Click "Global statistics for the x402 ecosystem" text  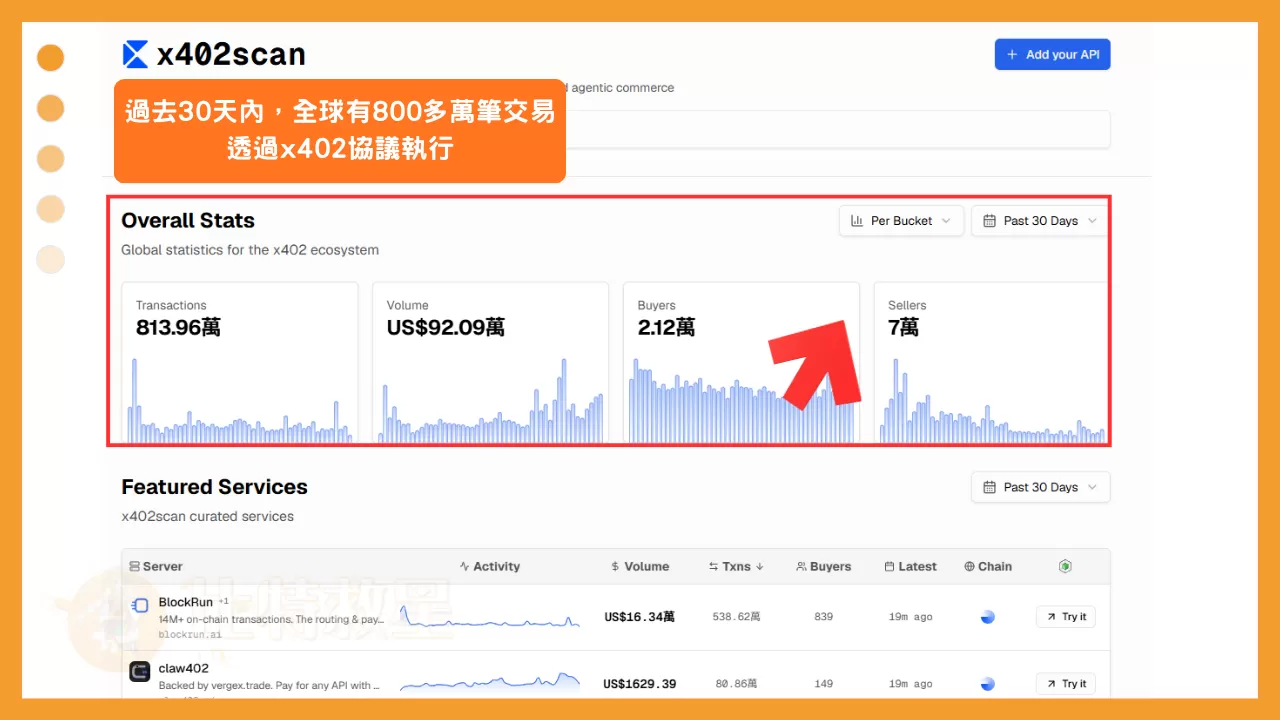(x=250, y=250)
